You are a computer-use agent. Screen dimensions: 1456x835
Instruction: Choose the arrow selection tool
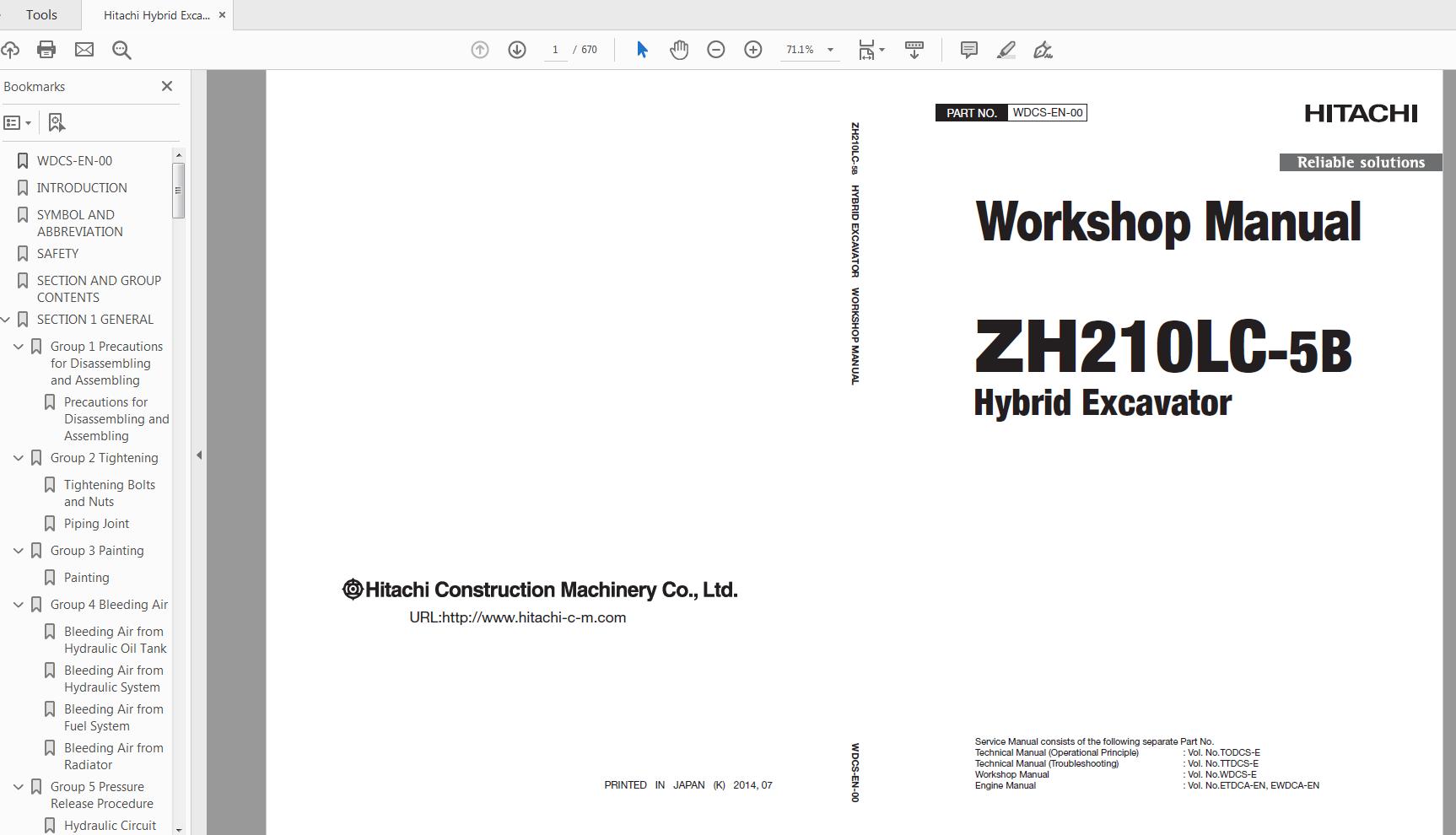tap(642, 50)
